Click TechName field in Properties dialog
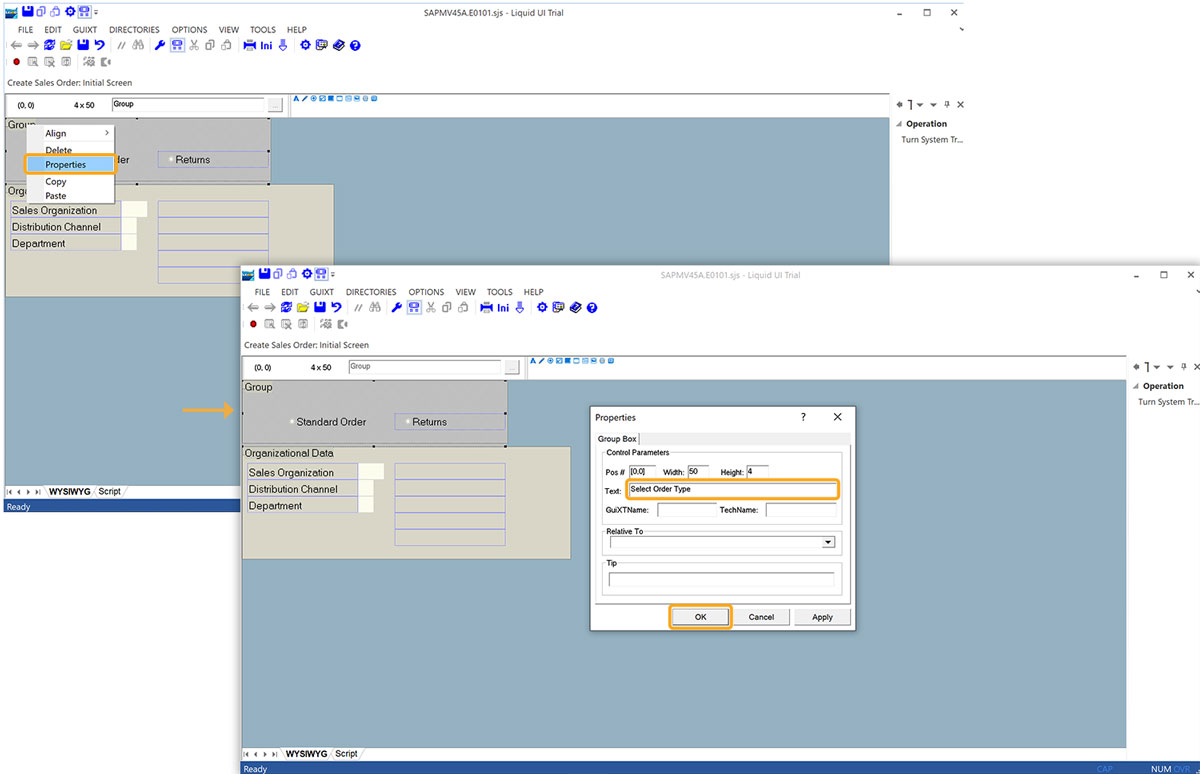The image size is (1200, 774). coord(801,510)
